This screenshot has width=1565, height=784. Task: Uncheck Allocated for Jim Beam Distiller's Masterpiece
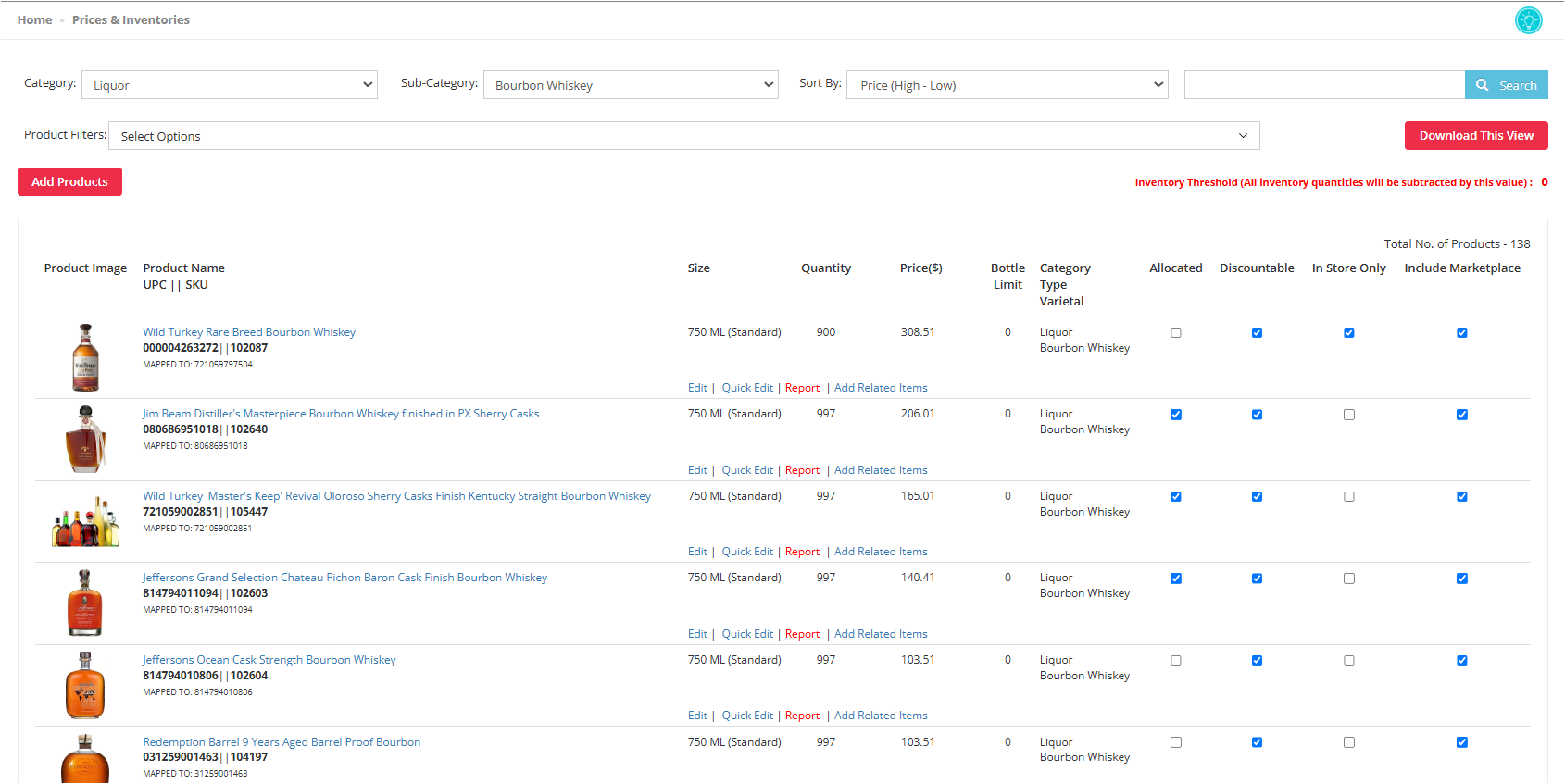1176,415
